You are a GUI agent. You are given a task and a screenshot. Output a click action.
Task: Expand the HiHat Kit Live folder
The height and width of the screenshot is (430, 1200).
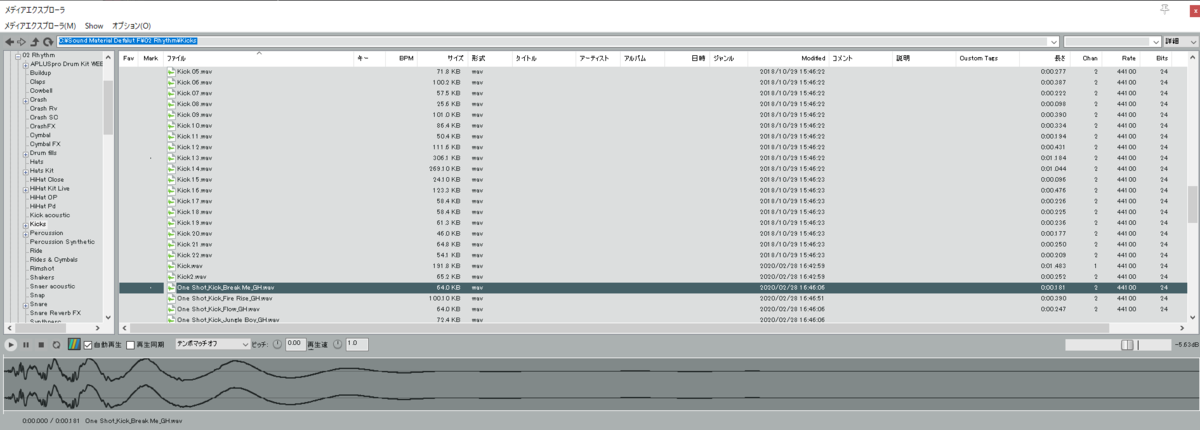coord(25,188)
